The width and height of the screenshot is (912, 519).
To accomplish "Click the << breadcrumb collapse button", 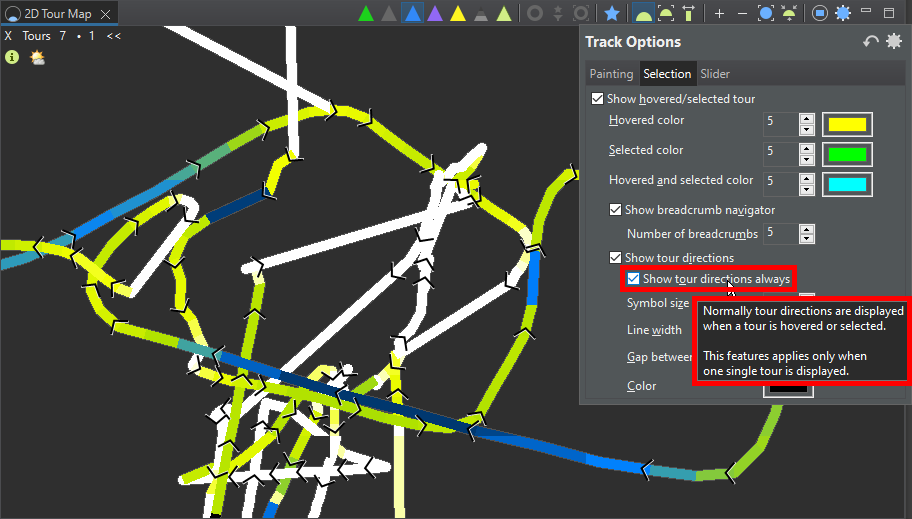I will tap(113, 35).
